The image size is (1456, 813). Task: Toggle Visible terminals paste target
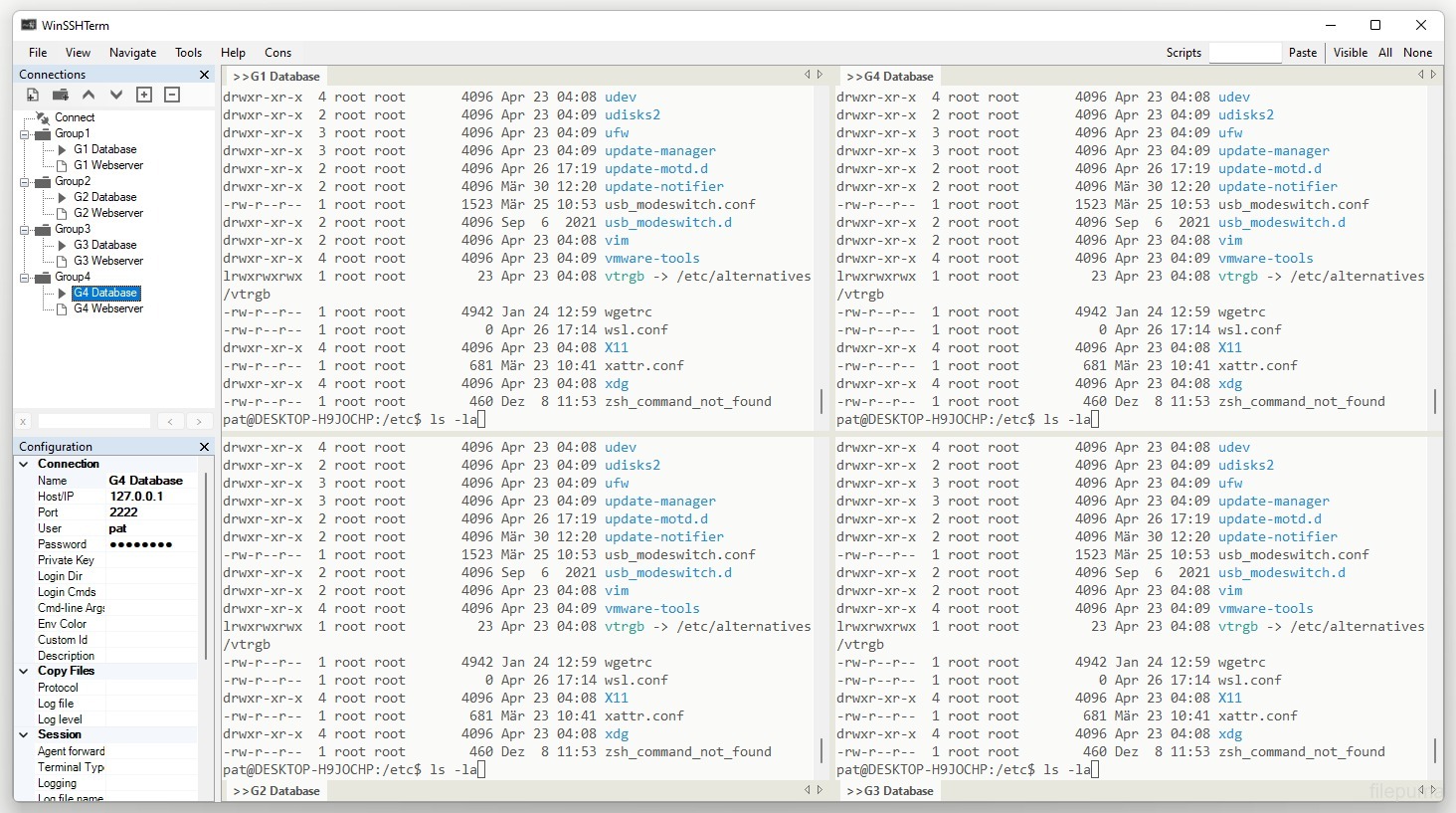(1350, 53)
